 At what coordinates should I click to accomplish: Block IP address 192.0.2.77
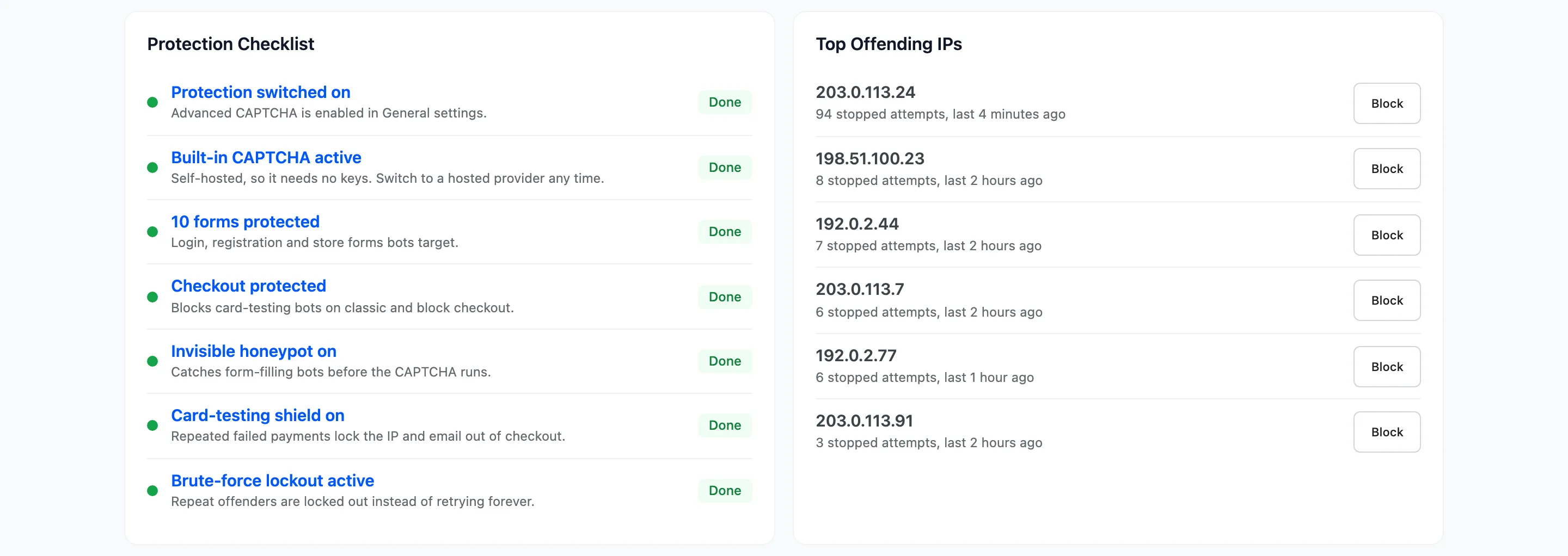1387,366
